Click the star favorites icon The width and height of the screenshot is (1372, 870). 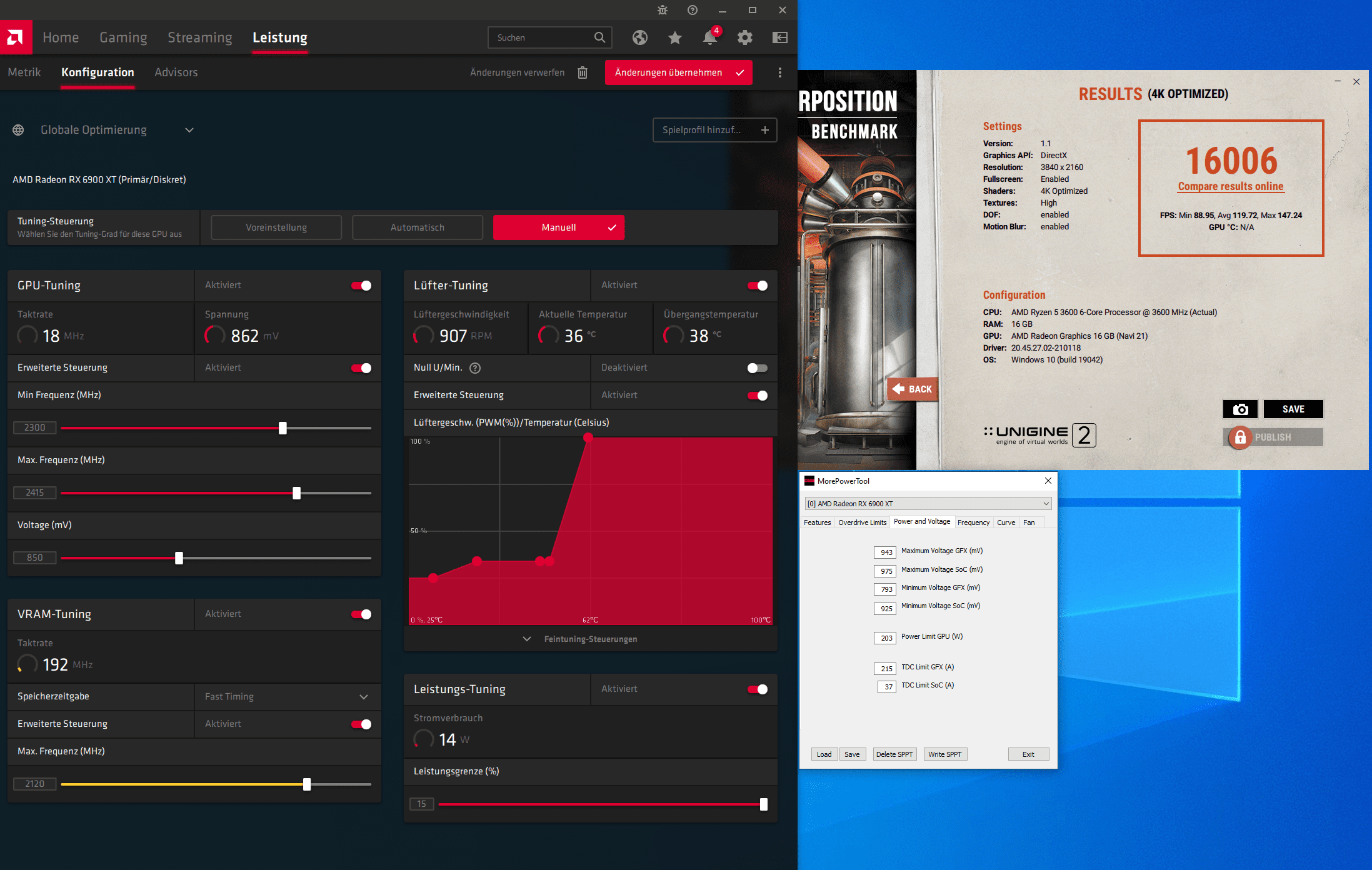click(x=674, y=37)
